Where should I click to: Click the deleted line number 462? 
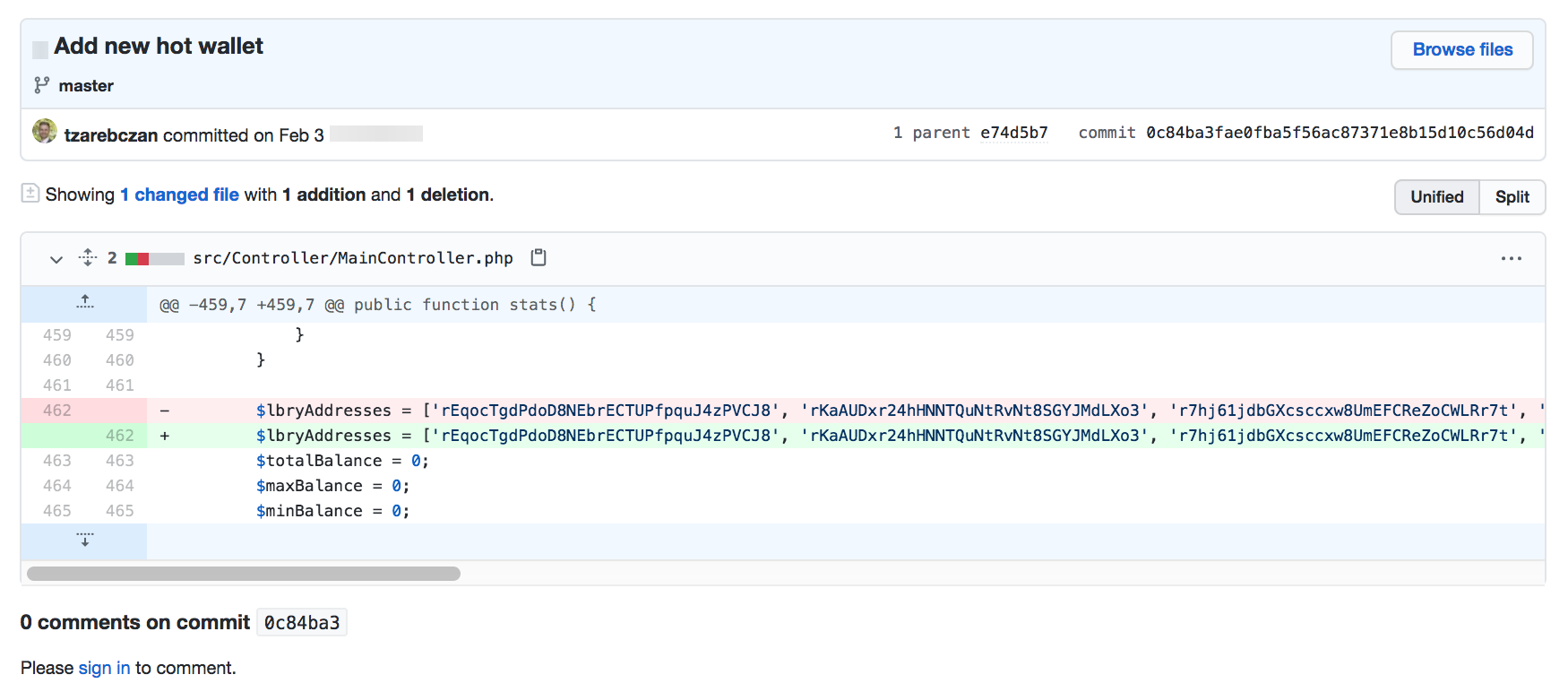(x=56, y=411)
